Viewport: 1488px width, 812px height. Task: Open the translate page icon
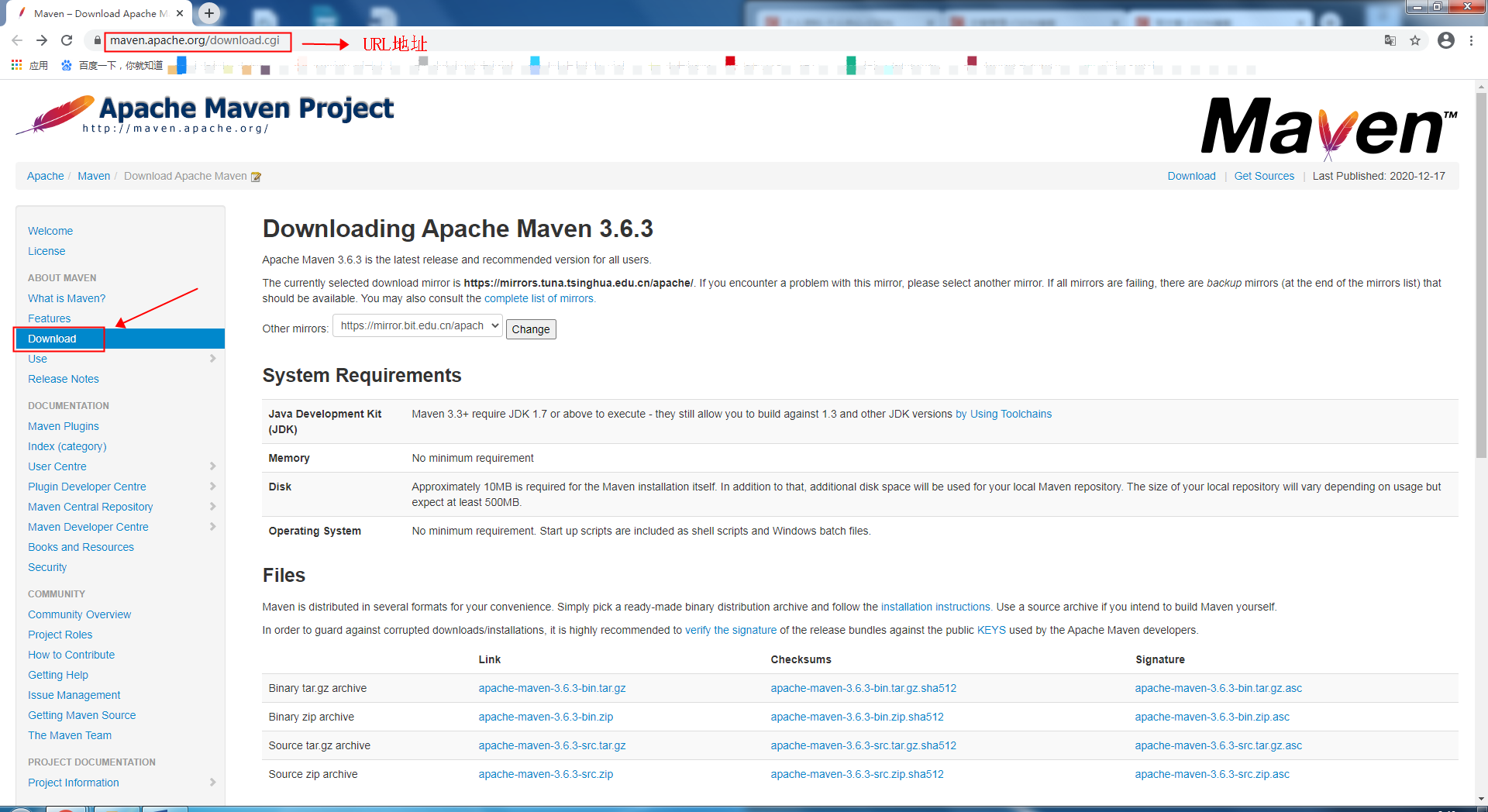coord(1390,40)
